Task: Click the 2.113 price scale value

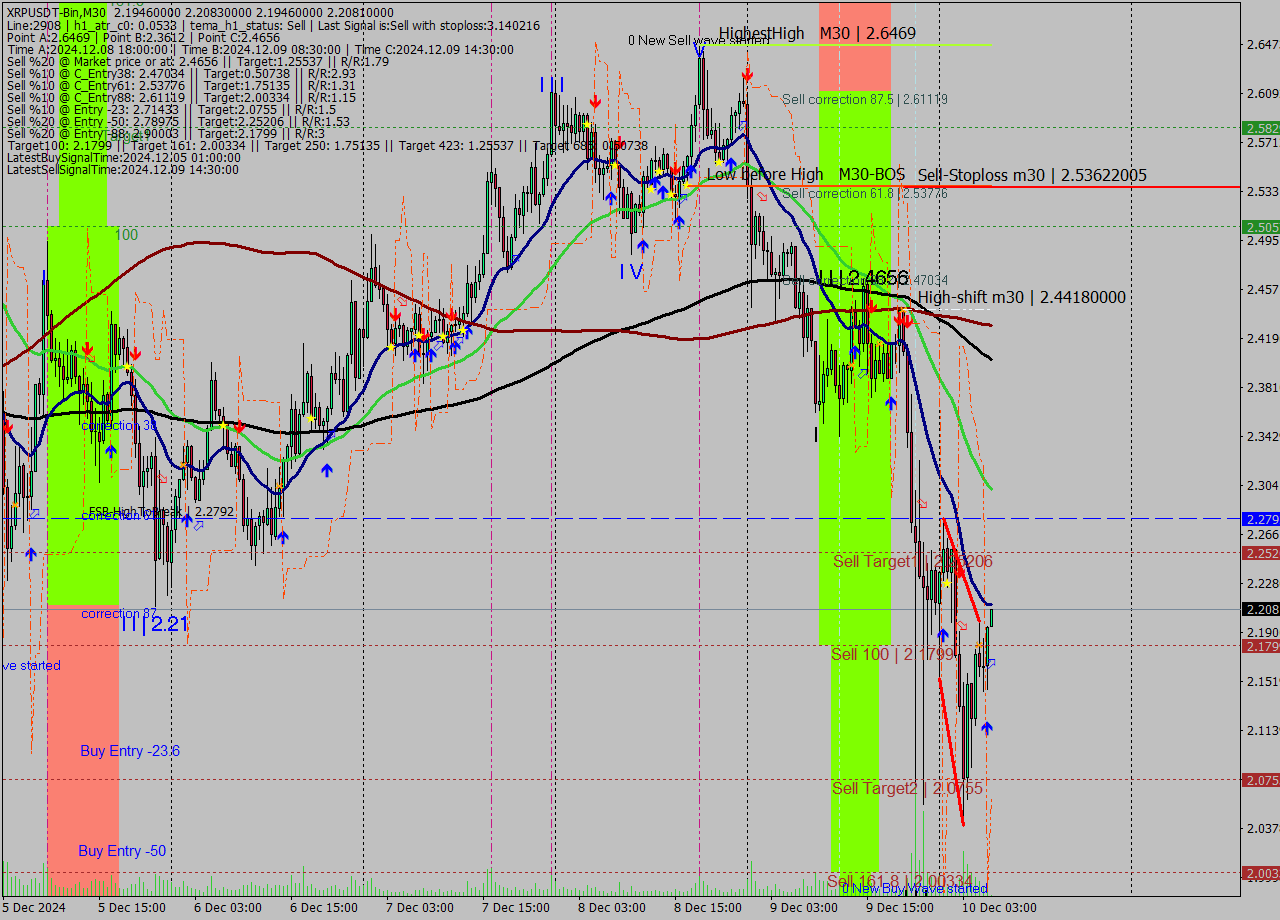Action: (x=1262, y=730)
